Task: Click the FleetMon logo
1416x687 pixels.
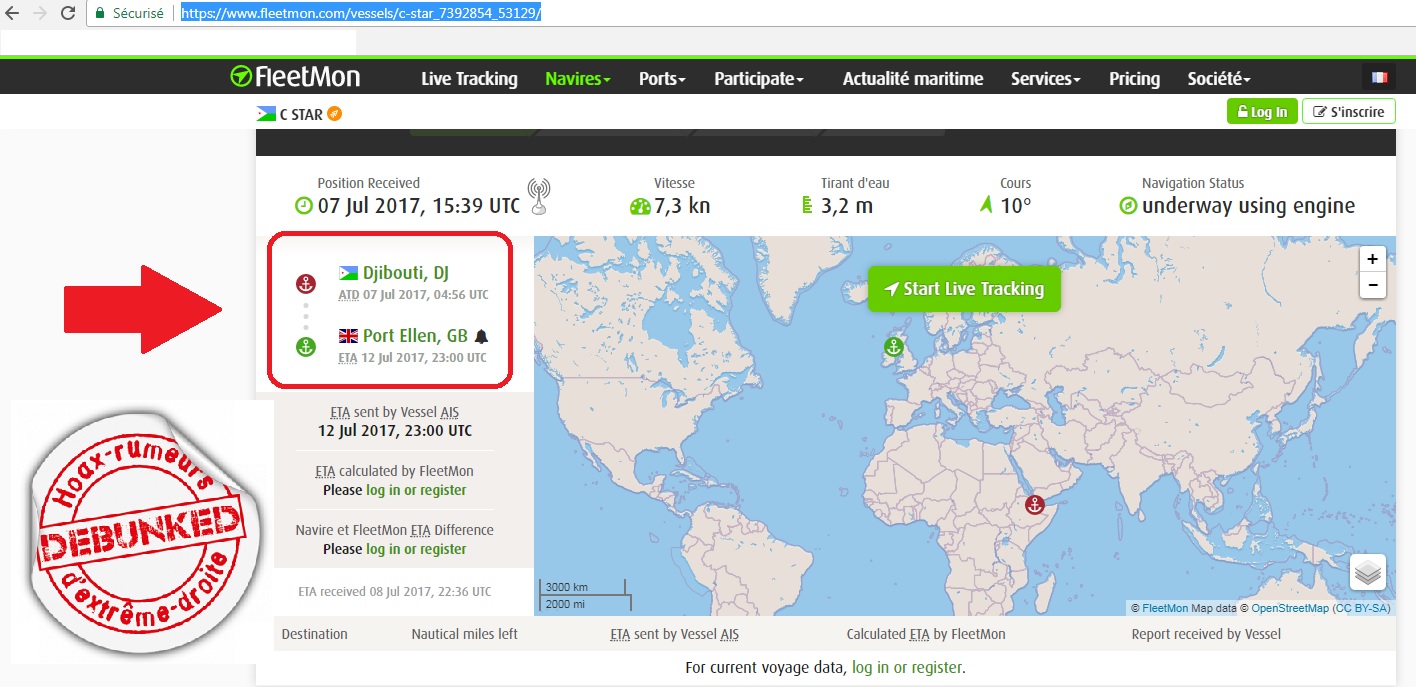Action: (295, 78)
